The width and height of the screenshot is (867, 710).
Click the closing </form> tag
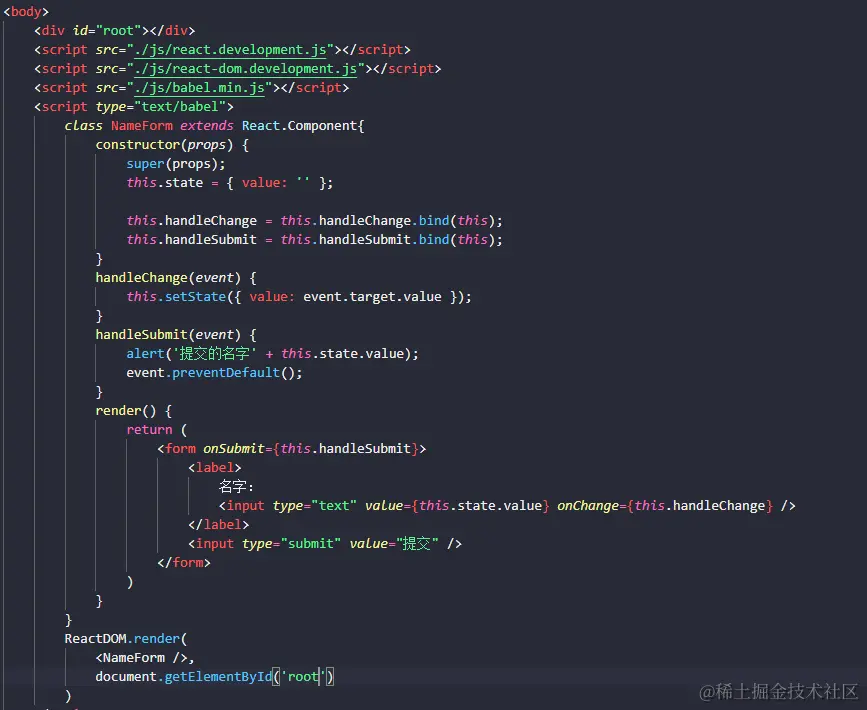tap(184, 562)
